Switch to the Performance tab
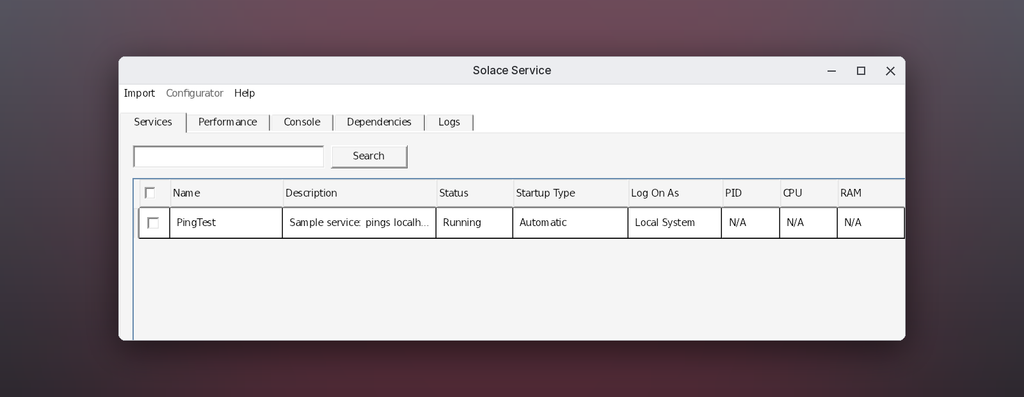Viewport: 1024px width, 397px height. point(227,122)
